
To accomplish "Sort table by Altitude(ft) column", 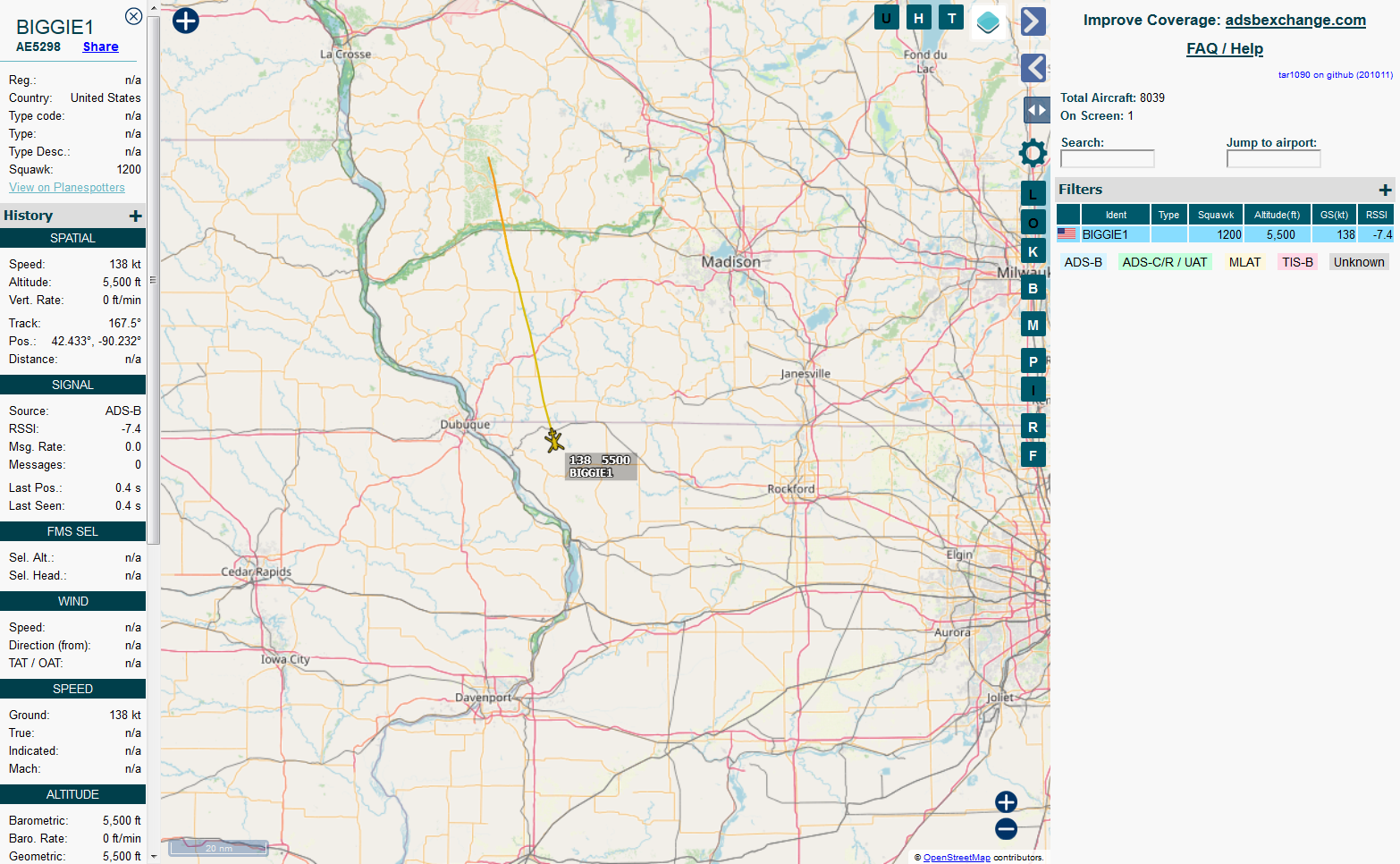I will pos(1278,215).
